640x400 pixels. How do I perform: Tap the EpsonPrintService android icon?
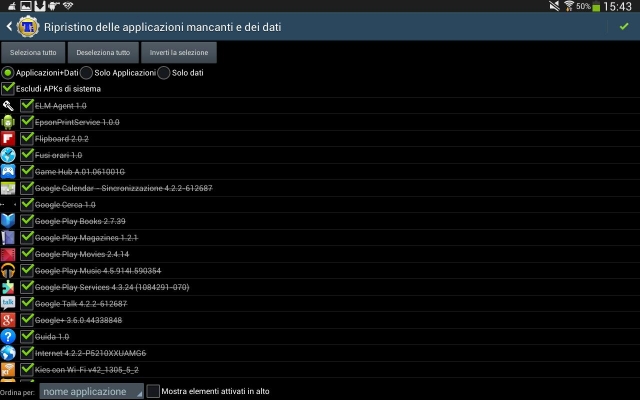8,122
